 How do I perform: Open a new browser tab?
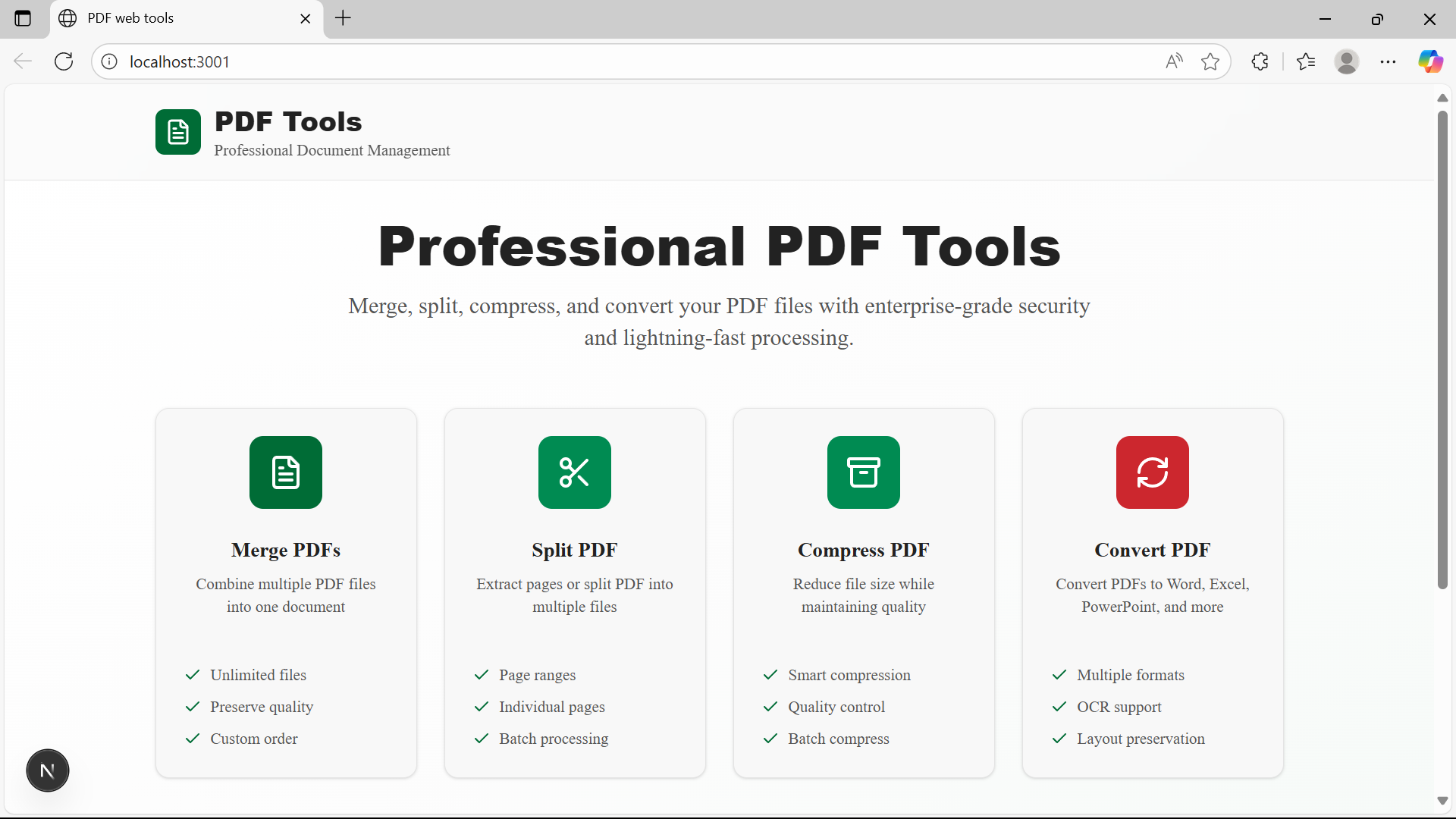point(343,18)
